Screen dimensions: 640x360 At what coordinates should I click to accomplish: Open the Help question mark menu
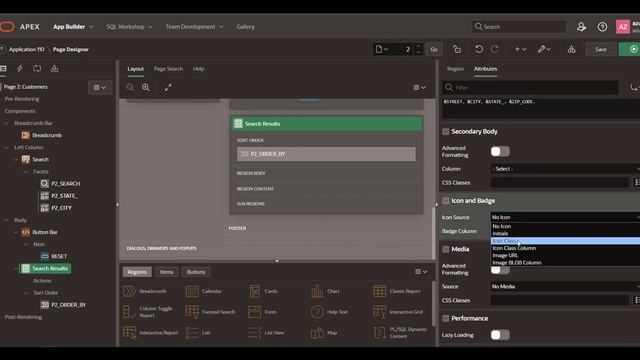tap(602, 27)
